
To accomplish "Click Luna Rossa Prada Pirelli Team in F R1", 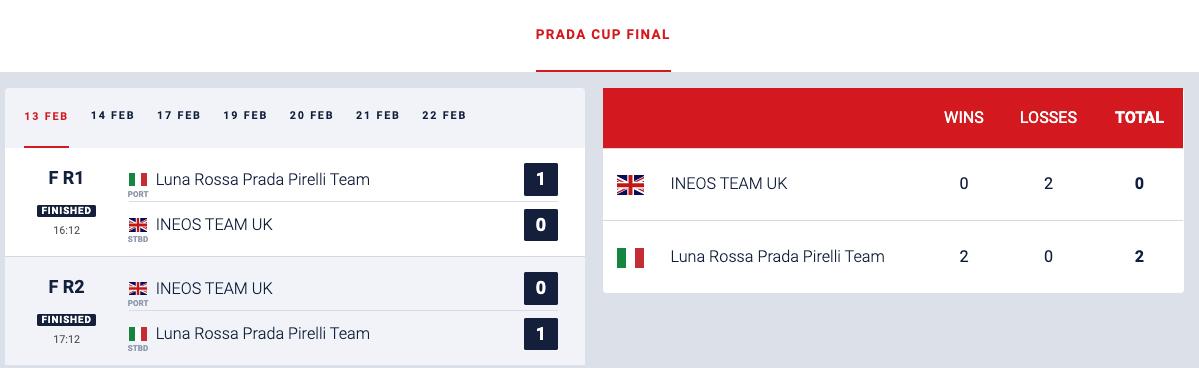I will pyautogui.click(x=262, y=180).
